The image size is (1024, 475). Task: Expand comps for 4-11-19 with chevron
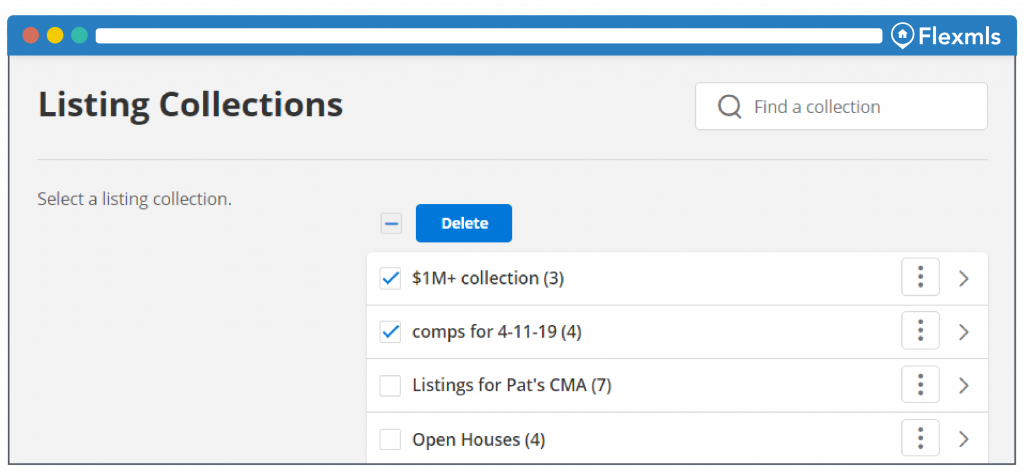(964, 332)
